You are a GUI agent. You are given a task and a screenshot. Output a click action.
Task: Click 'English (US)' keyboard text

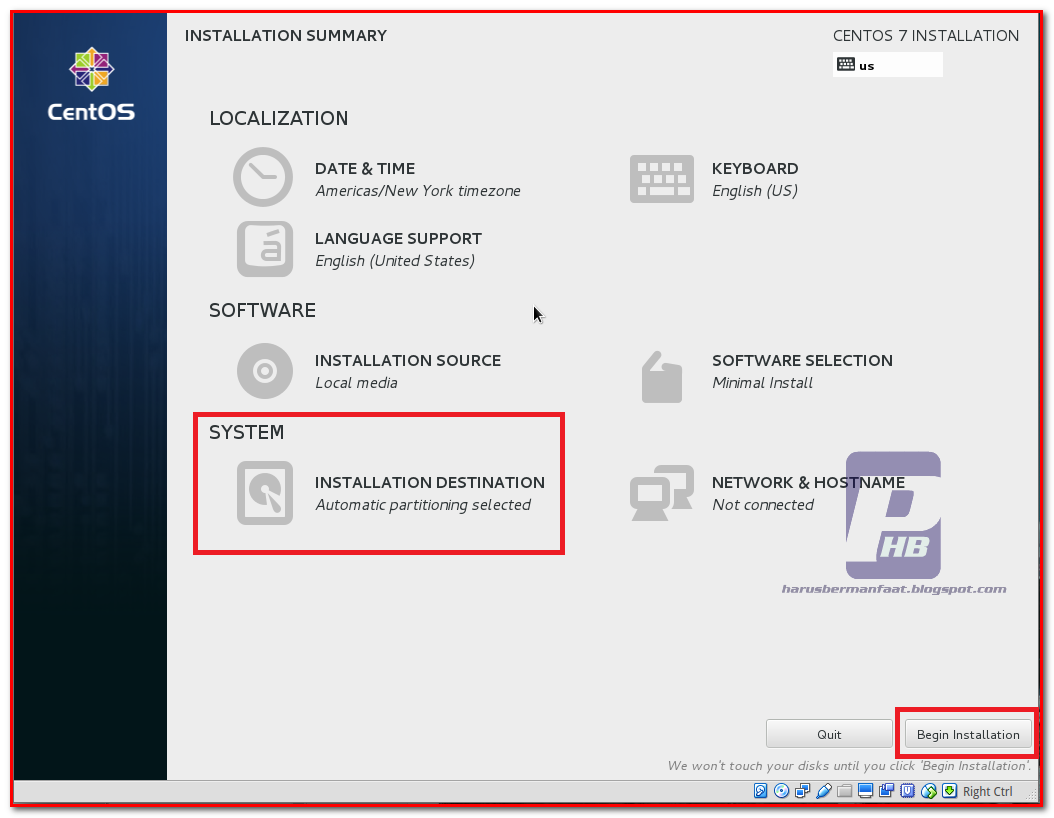(x=755, y=191)
